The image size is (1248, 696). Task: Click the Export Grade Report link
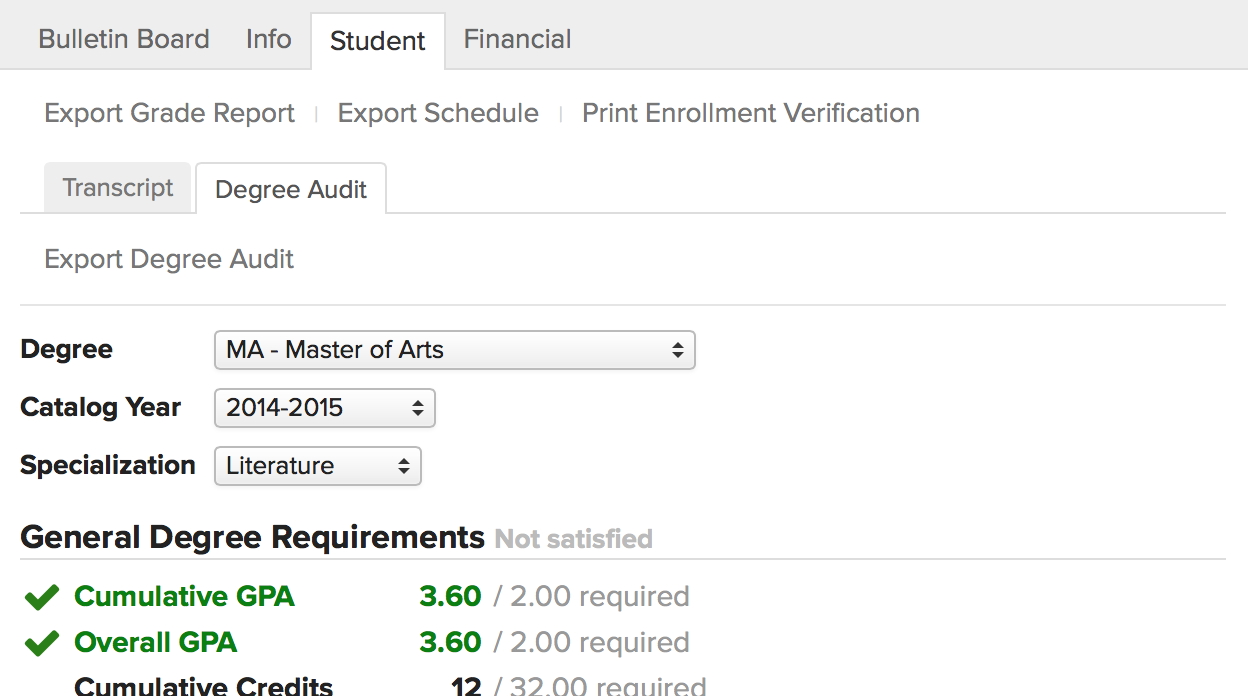tap(170, 113)
